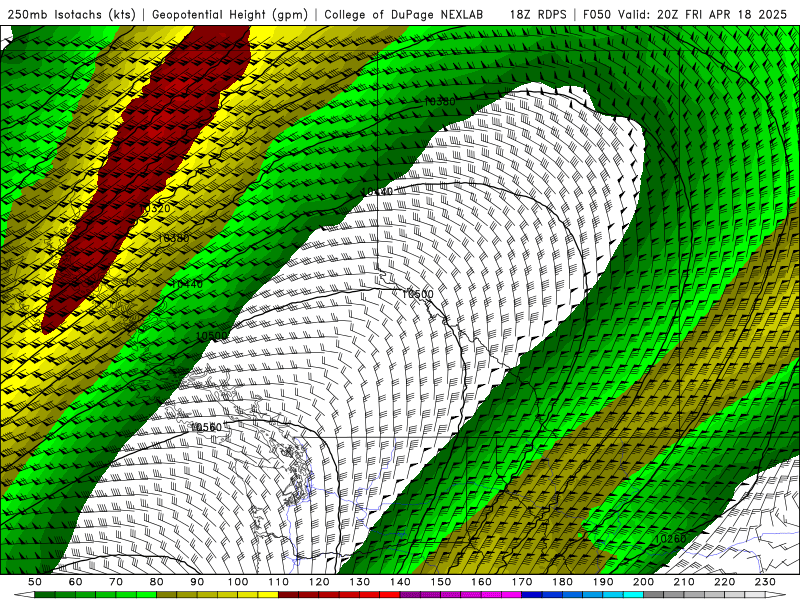
Task: Click the '250mb Isotachs (kts)' title text
Action: 71,14
